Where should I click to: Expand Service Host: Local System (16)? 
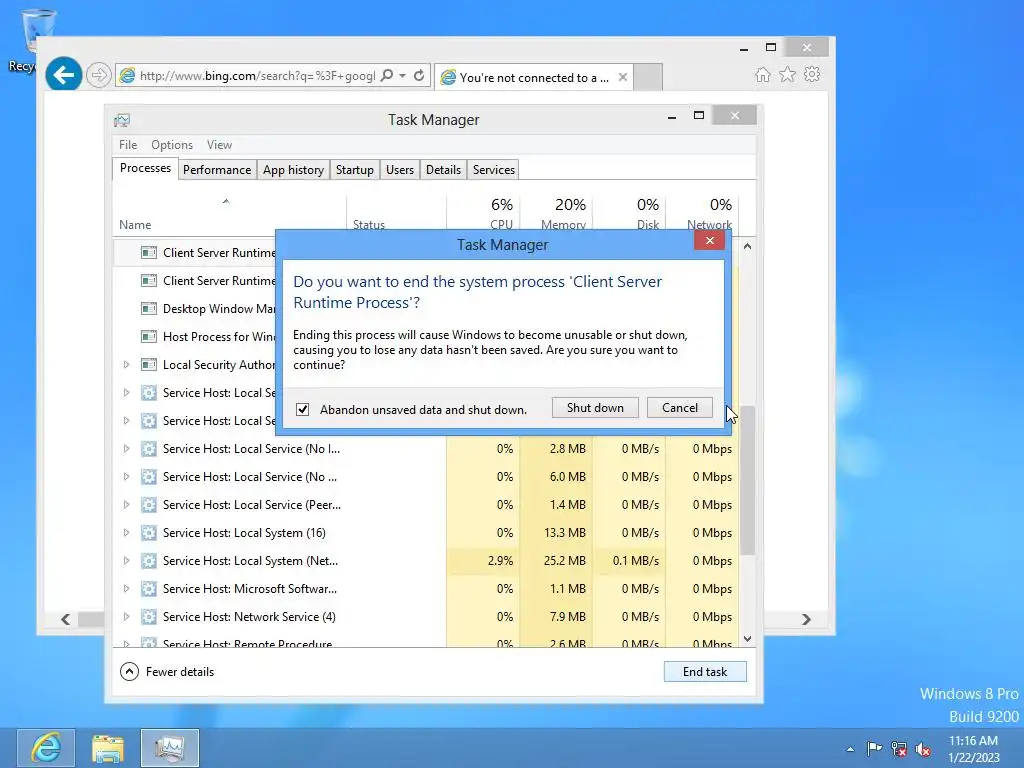[x=127, y=533]
